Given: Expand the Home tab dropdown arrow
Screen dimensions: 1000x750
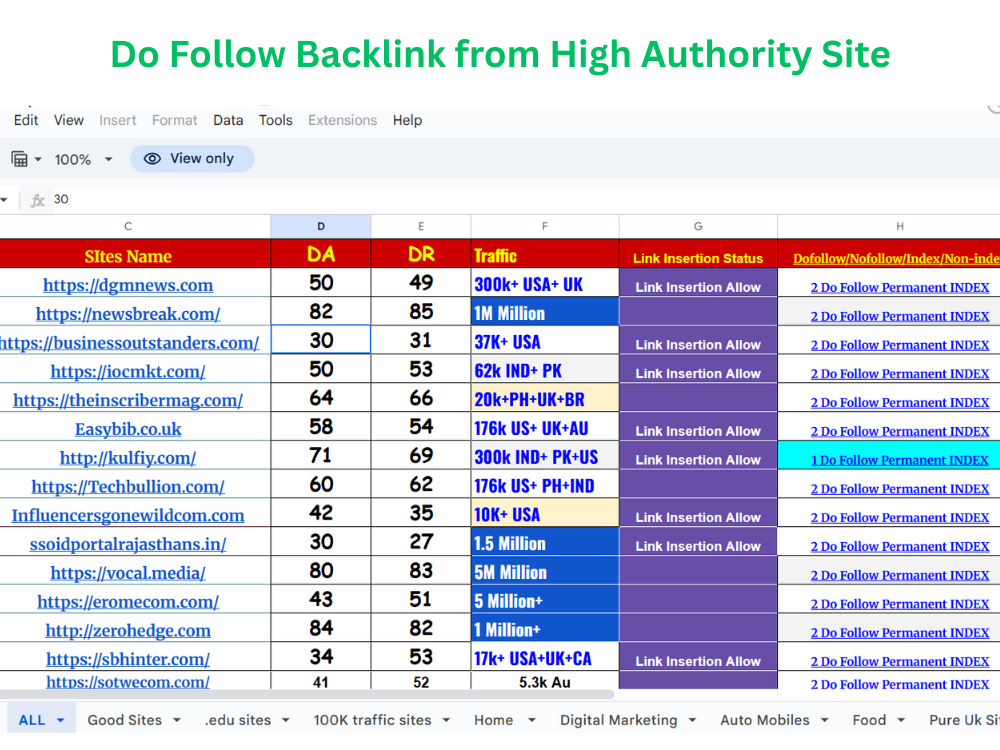Looking at the screenshot, I should point(531,721).
